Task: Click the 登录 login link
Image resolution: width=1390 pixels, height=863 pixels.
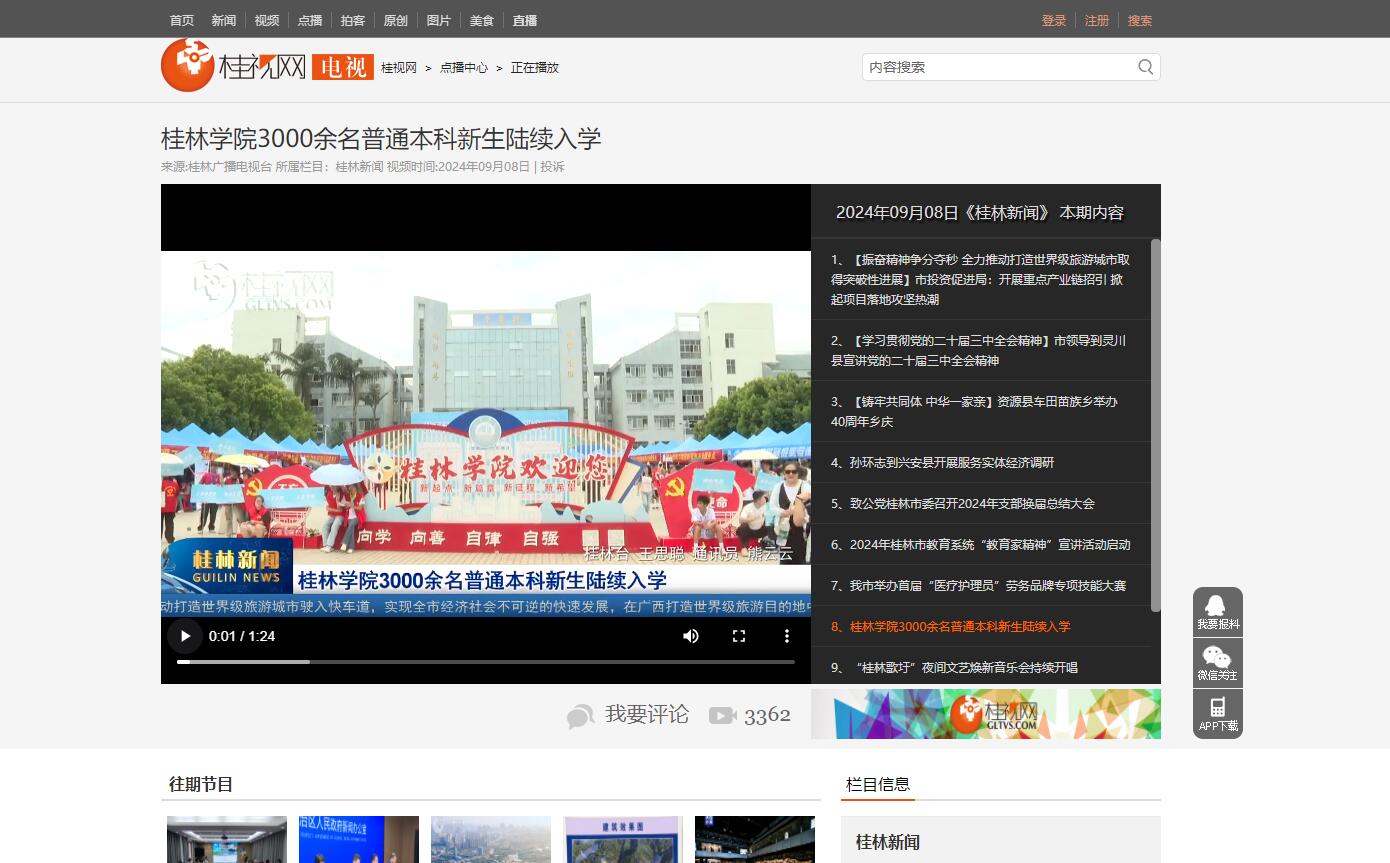Action: coord(1054,20)
